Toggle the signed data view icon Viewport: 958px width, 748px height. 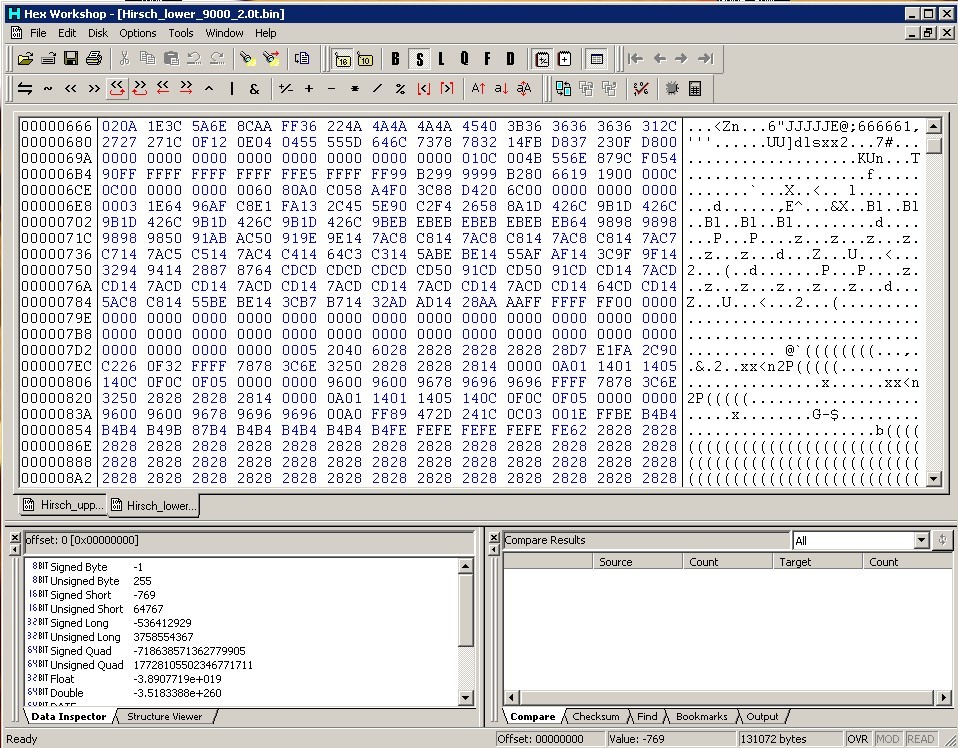point(542,59)
